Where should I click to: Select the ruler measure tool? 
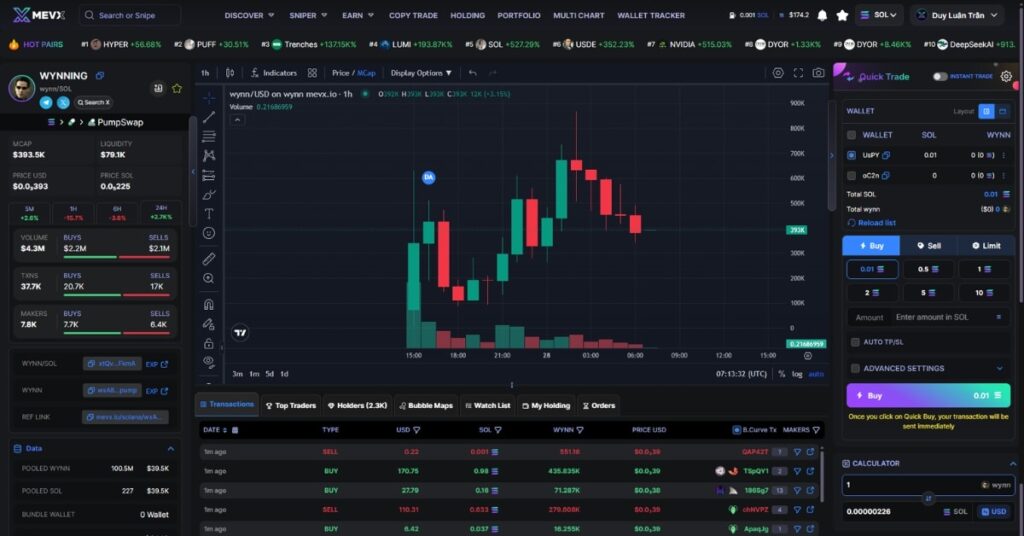209,259
